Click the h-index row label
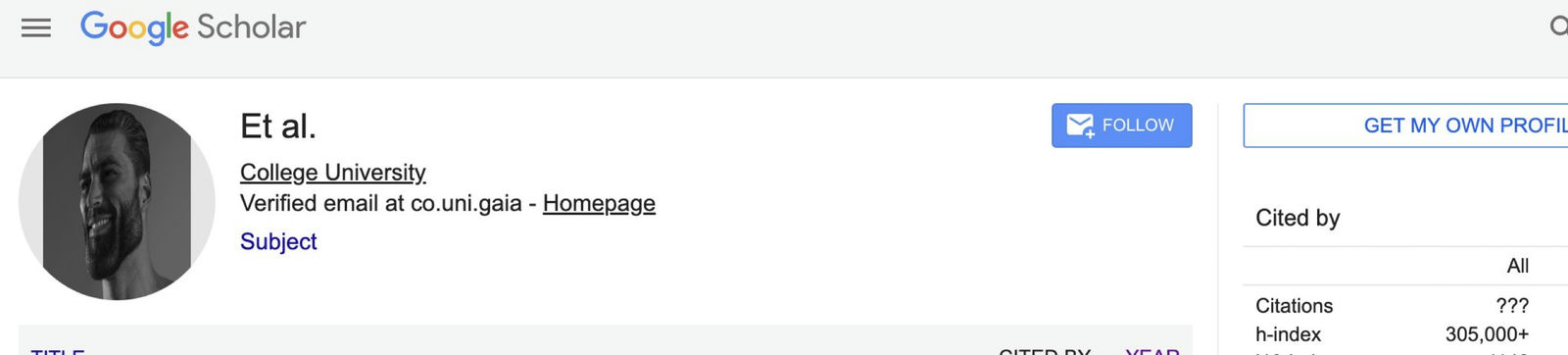1568x355 pixels. 1289,334
